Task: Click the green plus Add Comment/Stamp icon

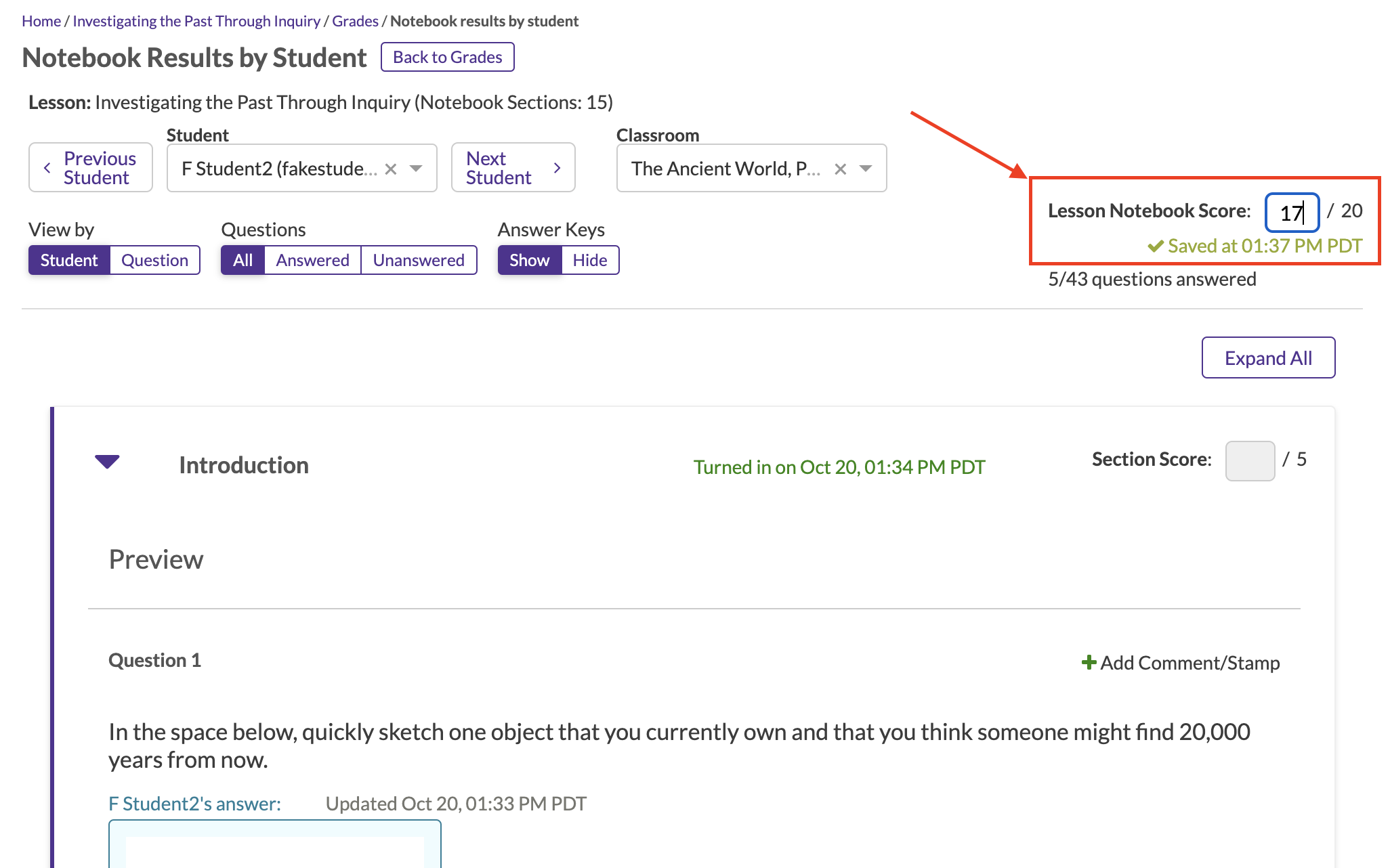Action: coord(1089,662)
